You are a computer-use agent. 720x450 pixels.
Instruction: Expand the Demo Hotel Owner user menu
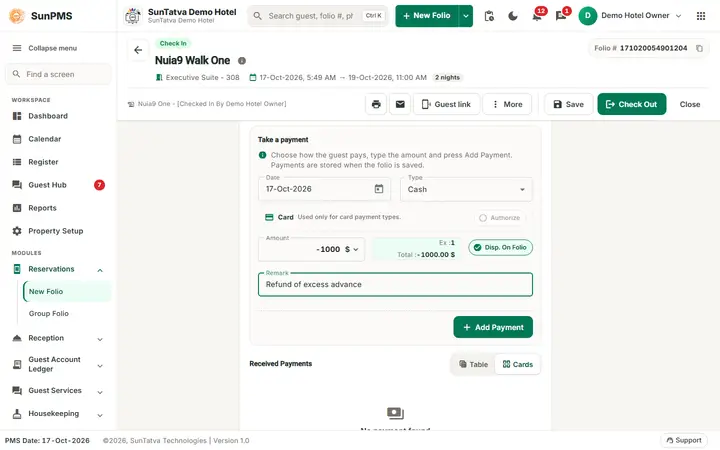tap(679, 16)
